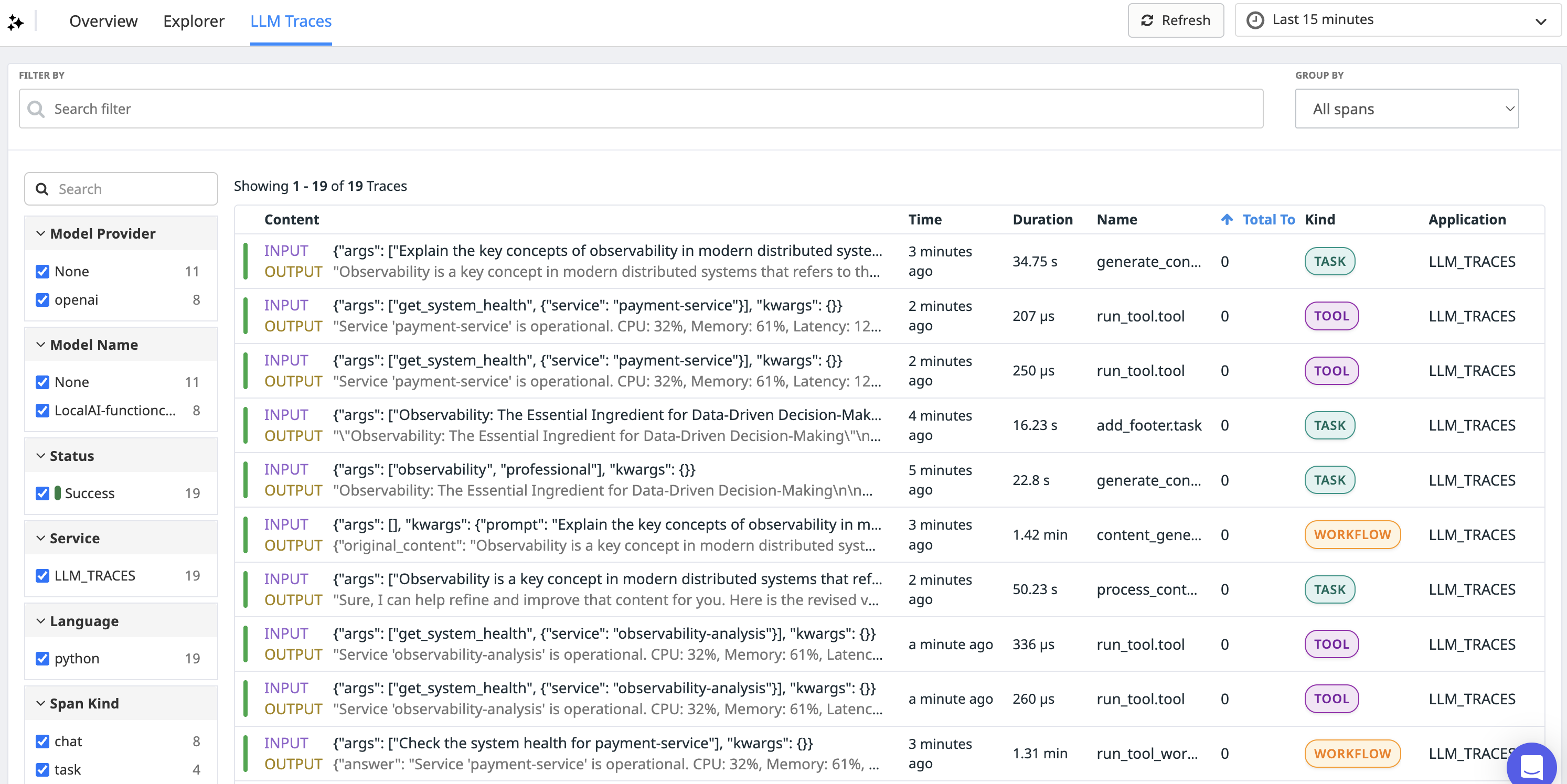Viewport: 1567px width, 784px height.
Task: Collapse the Span Kind filter section
Action: [41, 703]
